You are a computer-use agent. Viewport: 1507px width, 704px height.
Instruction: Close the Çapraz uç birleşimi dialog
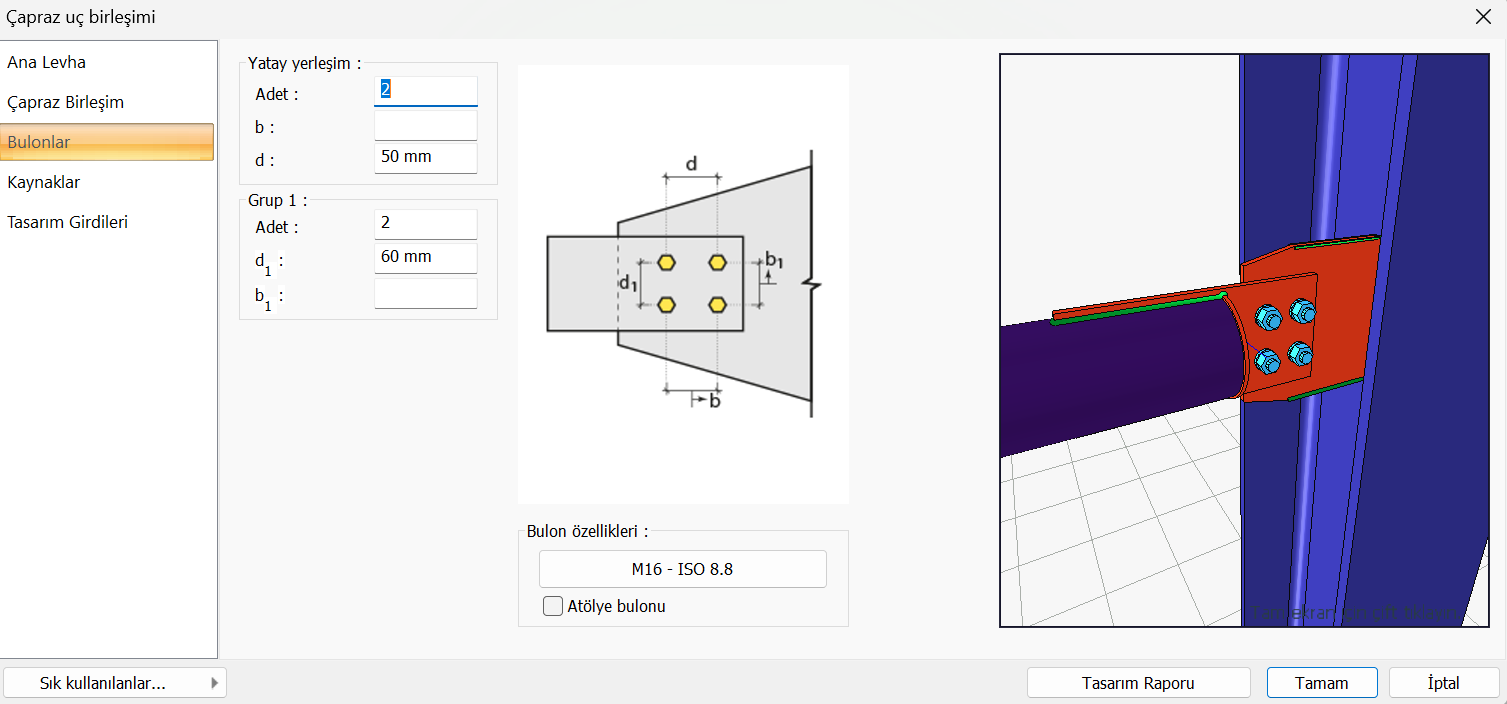tap(1483, 17)
